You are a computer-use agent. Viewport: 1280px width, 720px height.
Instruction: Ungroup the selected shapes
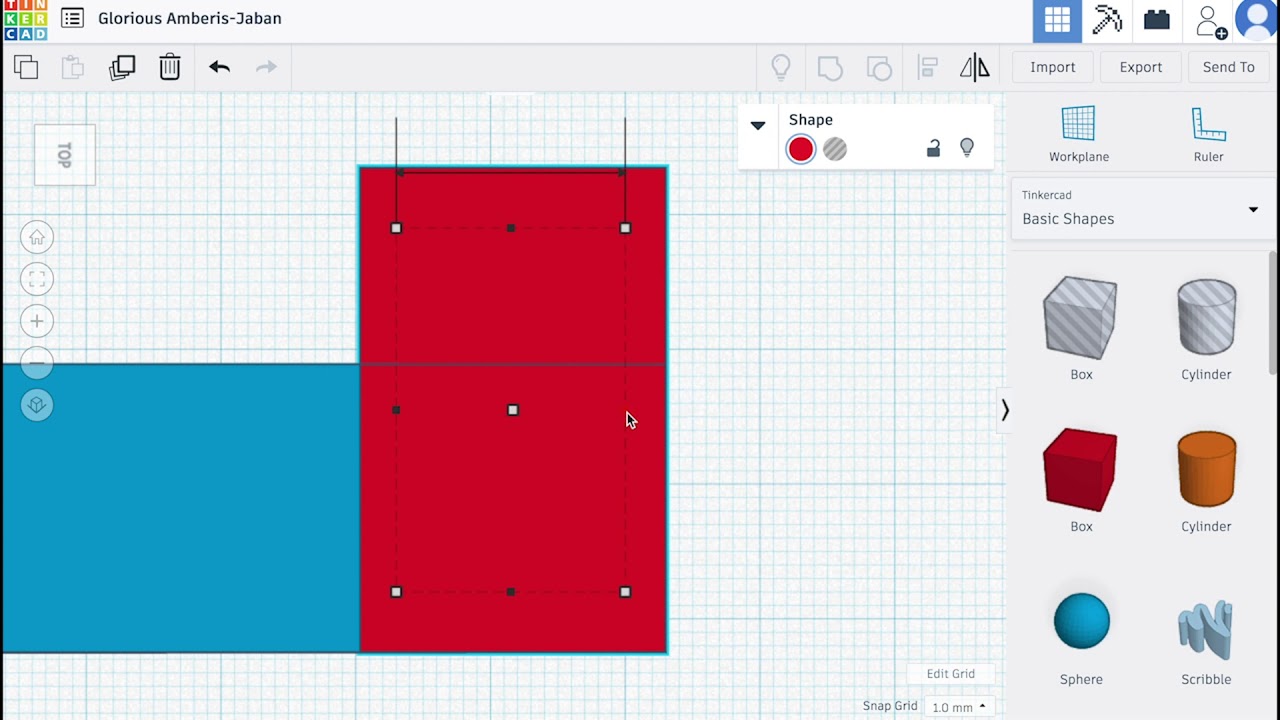pyautogui.click(x=879, y=67)
